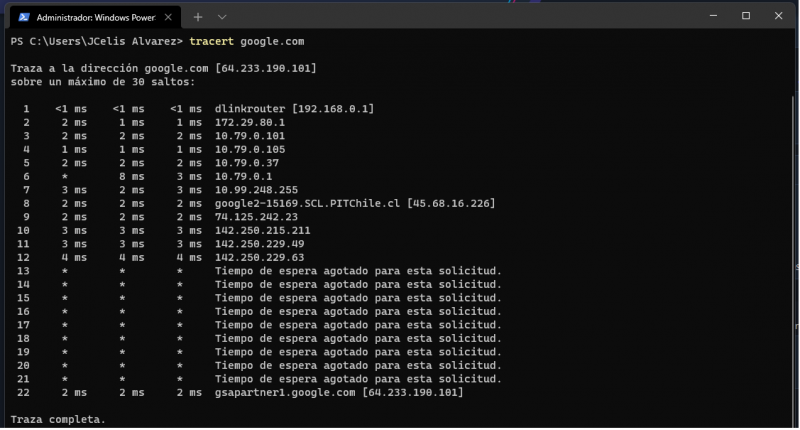The image size is (800, 430).
Task: Click the timeout message on hop 13
Action: click(357, 270)
